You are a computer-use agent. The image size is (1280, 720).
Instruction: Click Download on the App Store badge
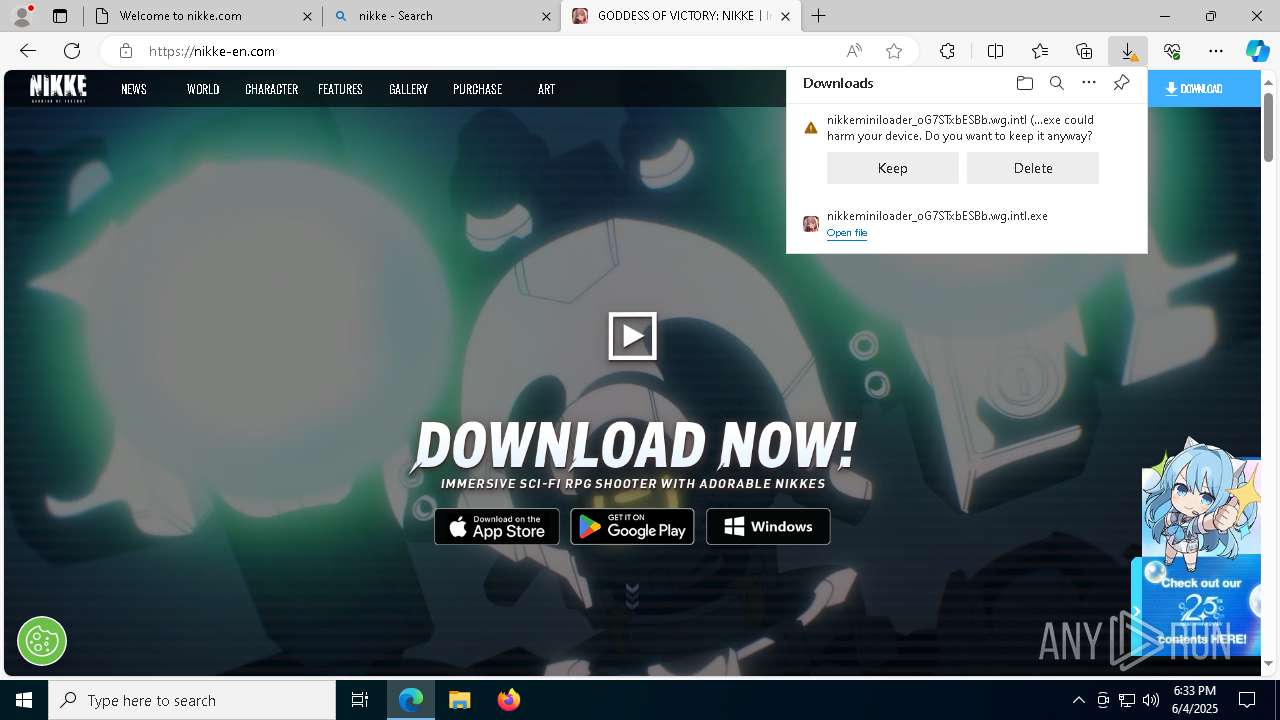click(497, 526)
